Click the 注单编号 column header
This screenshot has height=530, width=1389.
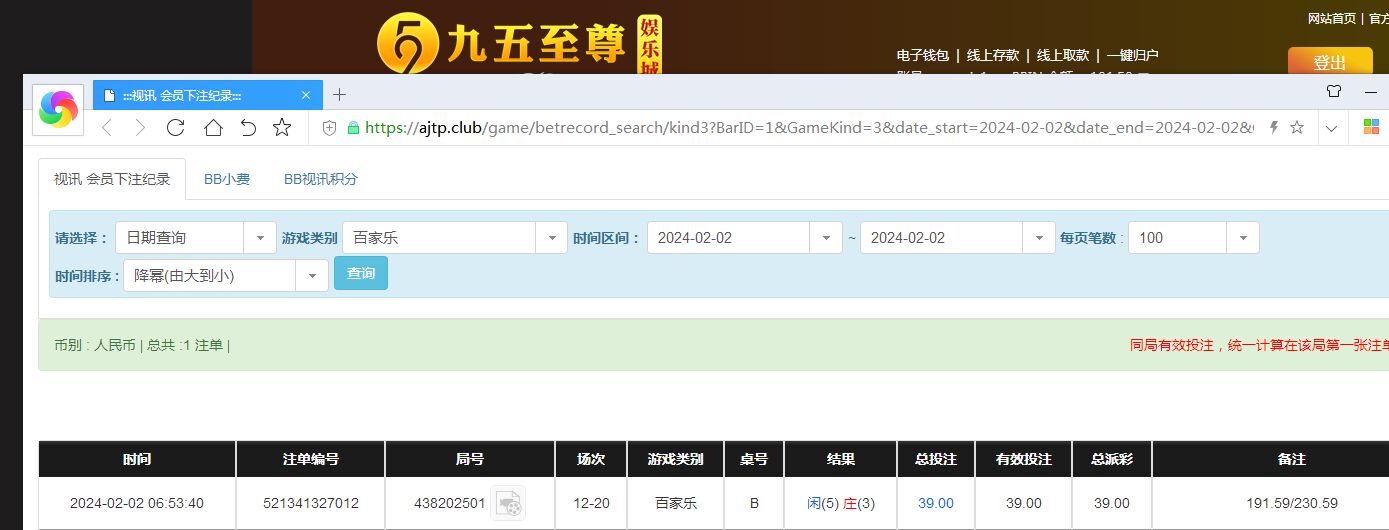point(311,459)
